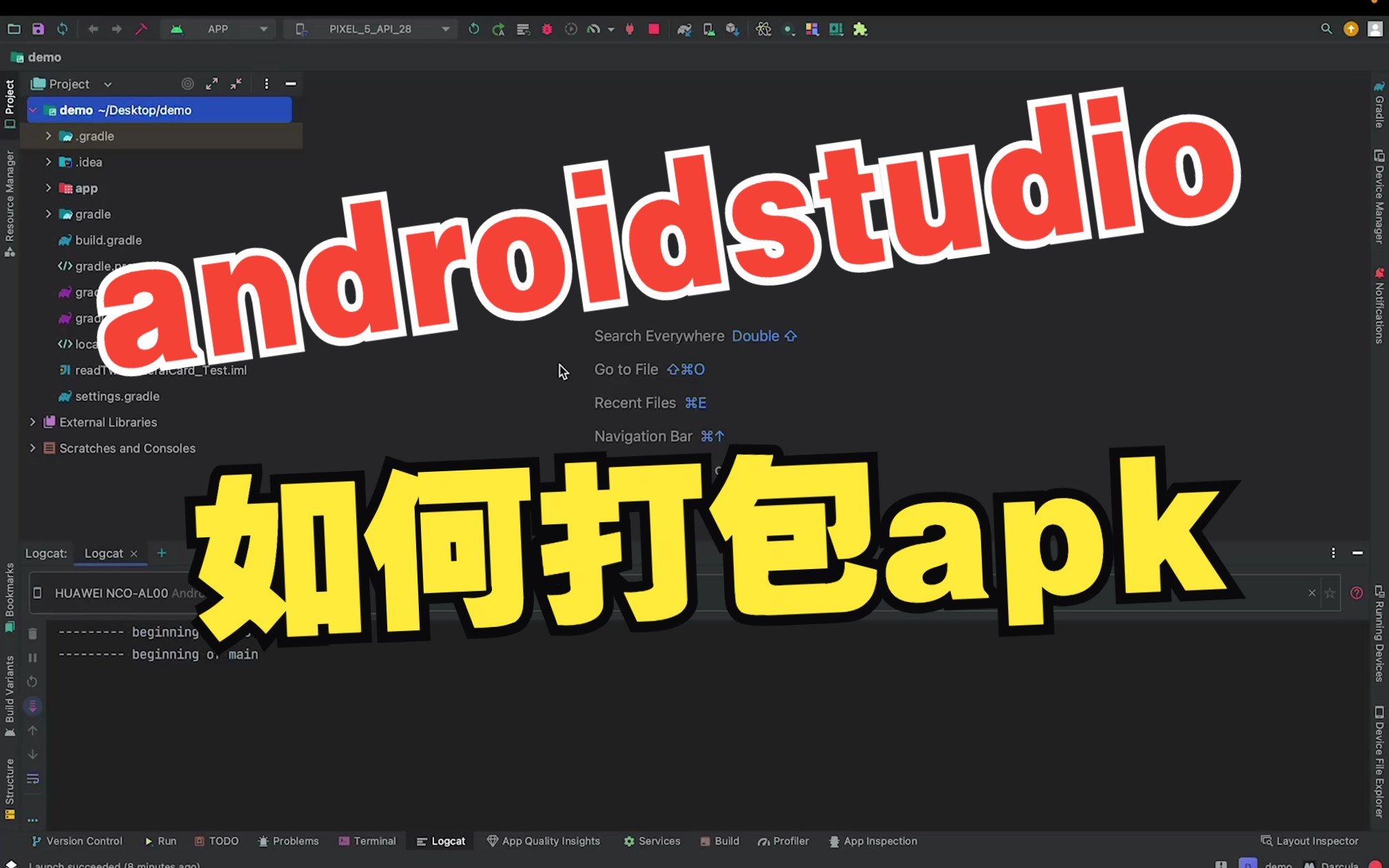Open Project panel options menu

tap(267, 83)
